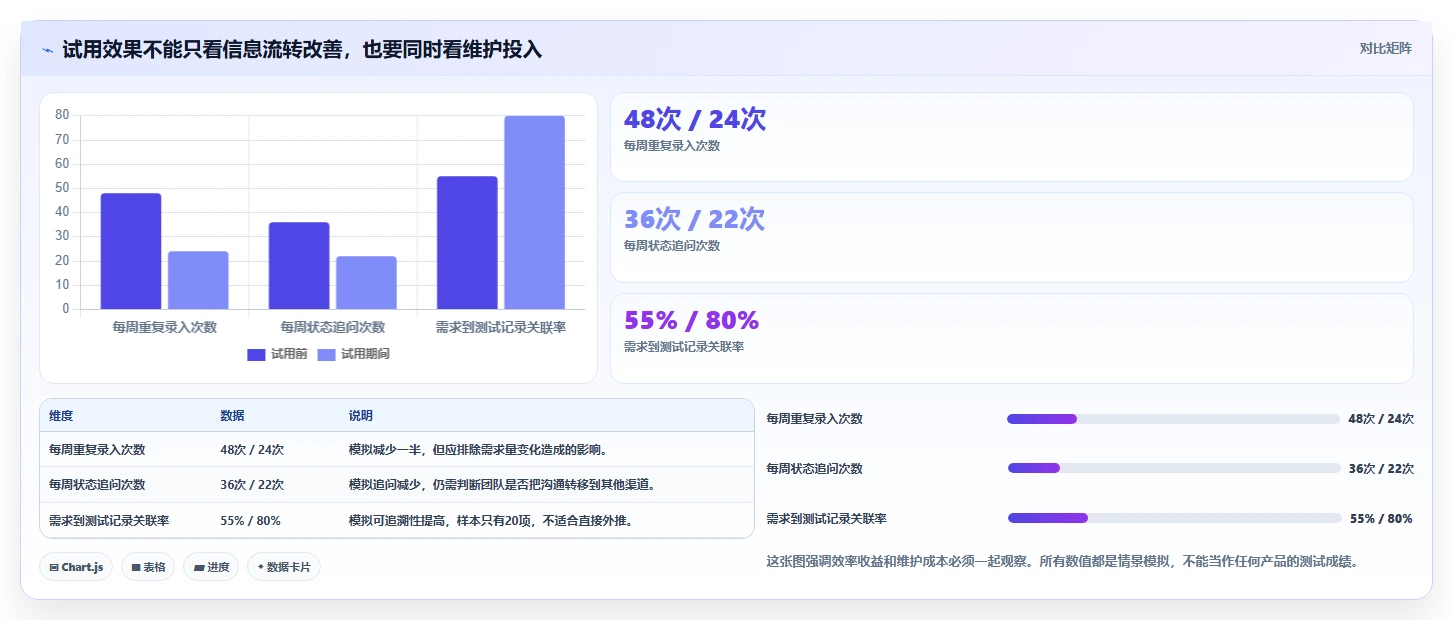This screenshot has height=620, width=1453.
Task: Click the 对比矩阵 label in header
Action: (1385, 49)
